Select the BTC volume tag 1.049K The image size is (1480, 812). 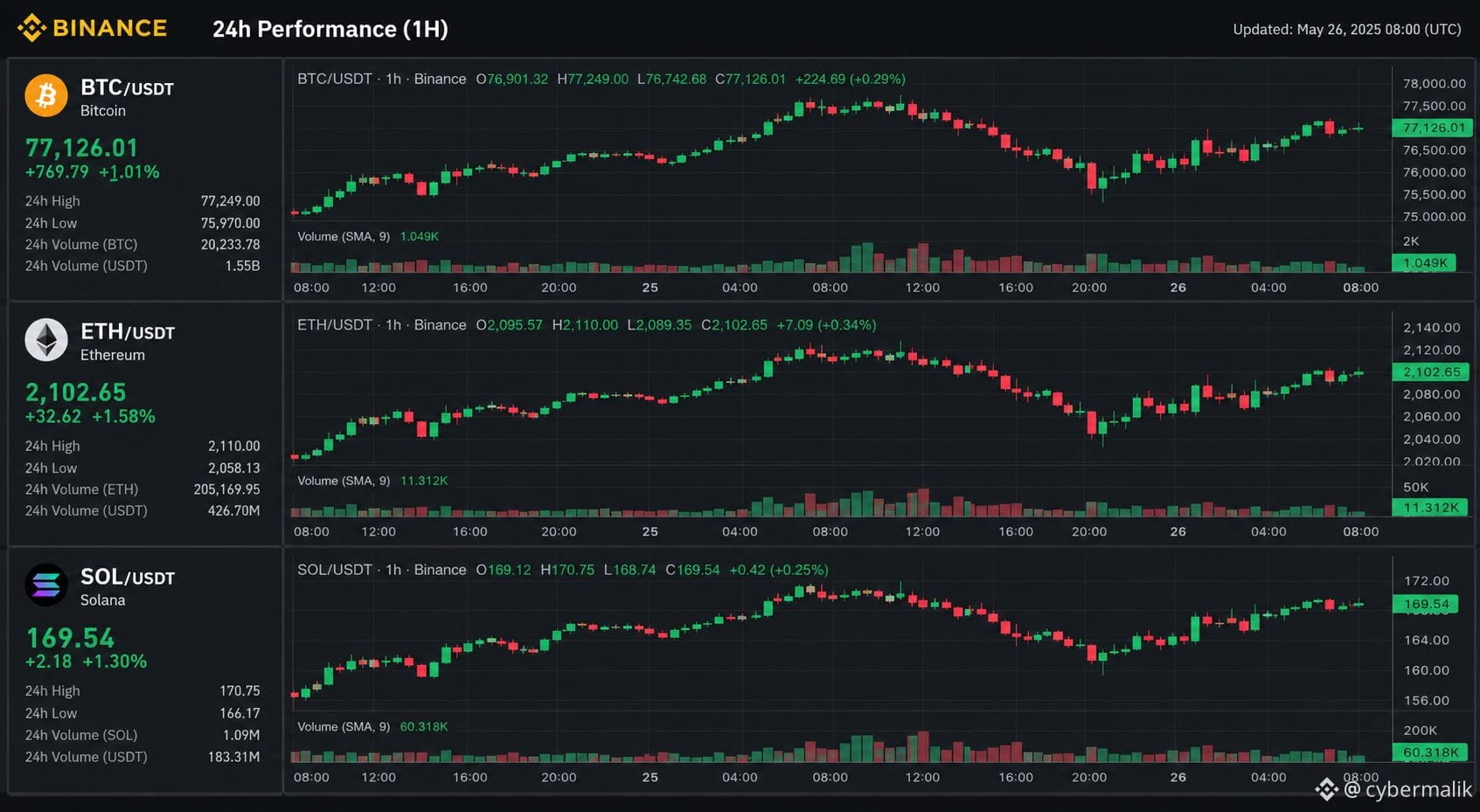[x=1423, y=263]
